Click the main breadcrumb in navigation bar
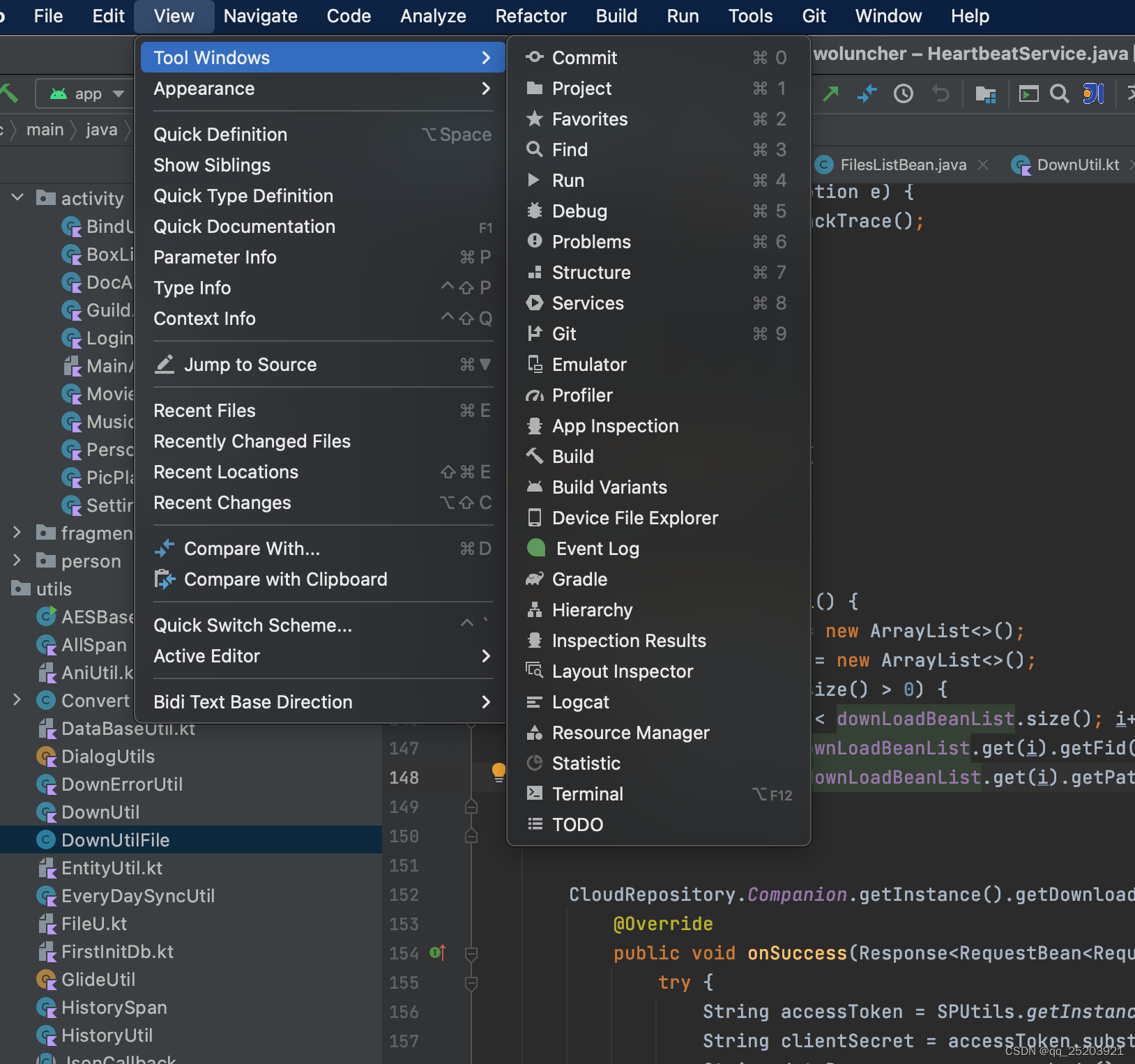 click(x=45, y=130)
